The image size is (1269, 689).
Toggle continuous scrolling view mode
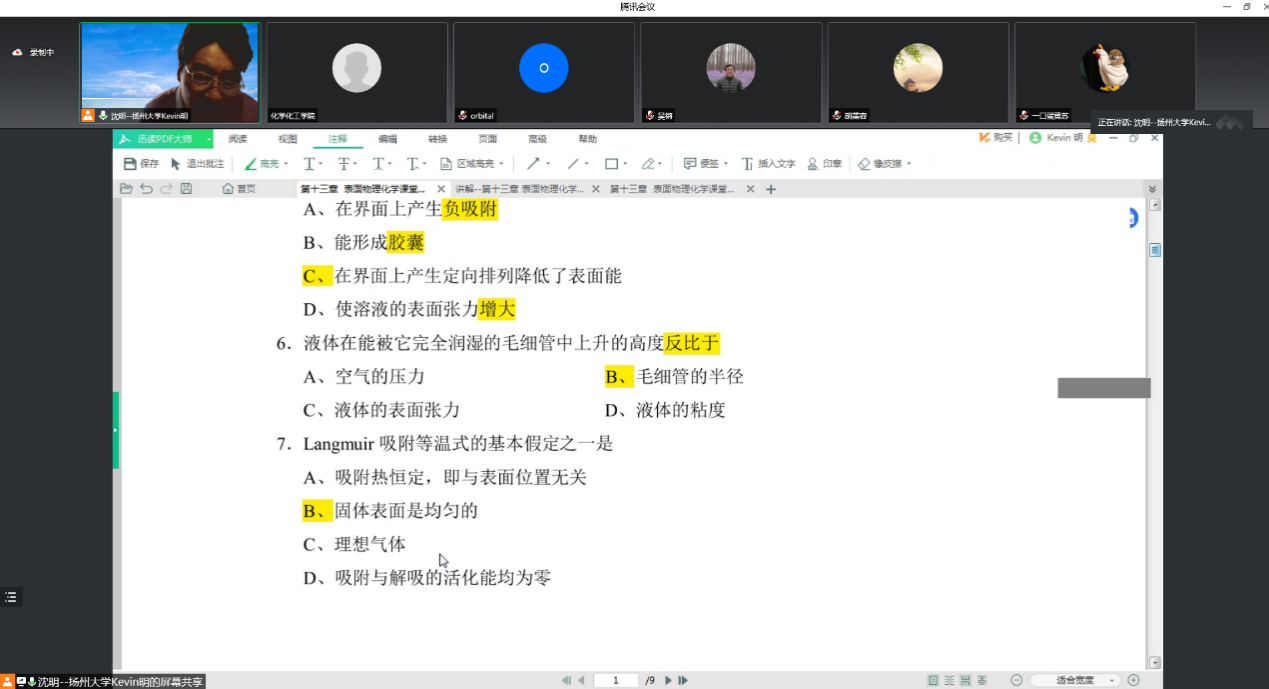point(965,680)
